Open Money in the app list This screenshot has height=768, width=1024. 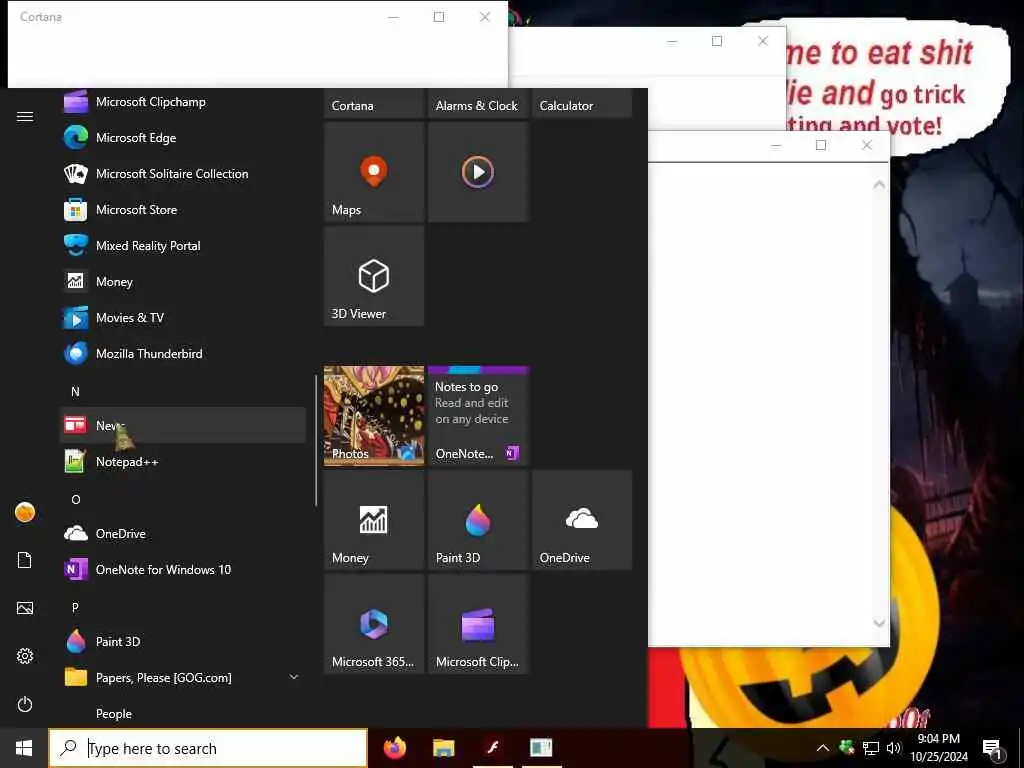click(x=183, y=281)
